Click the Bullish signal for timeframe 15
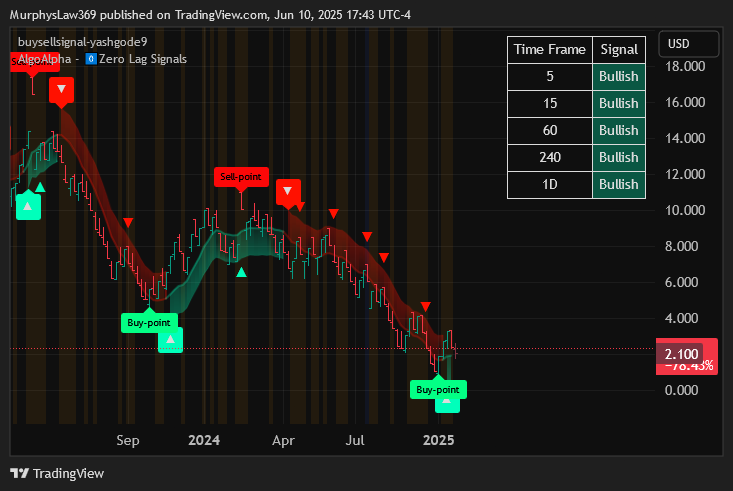733x491 pixels. 619,103
